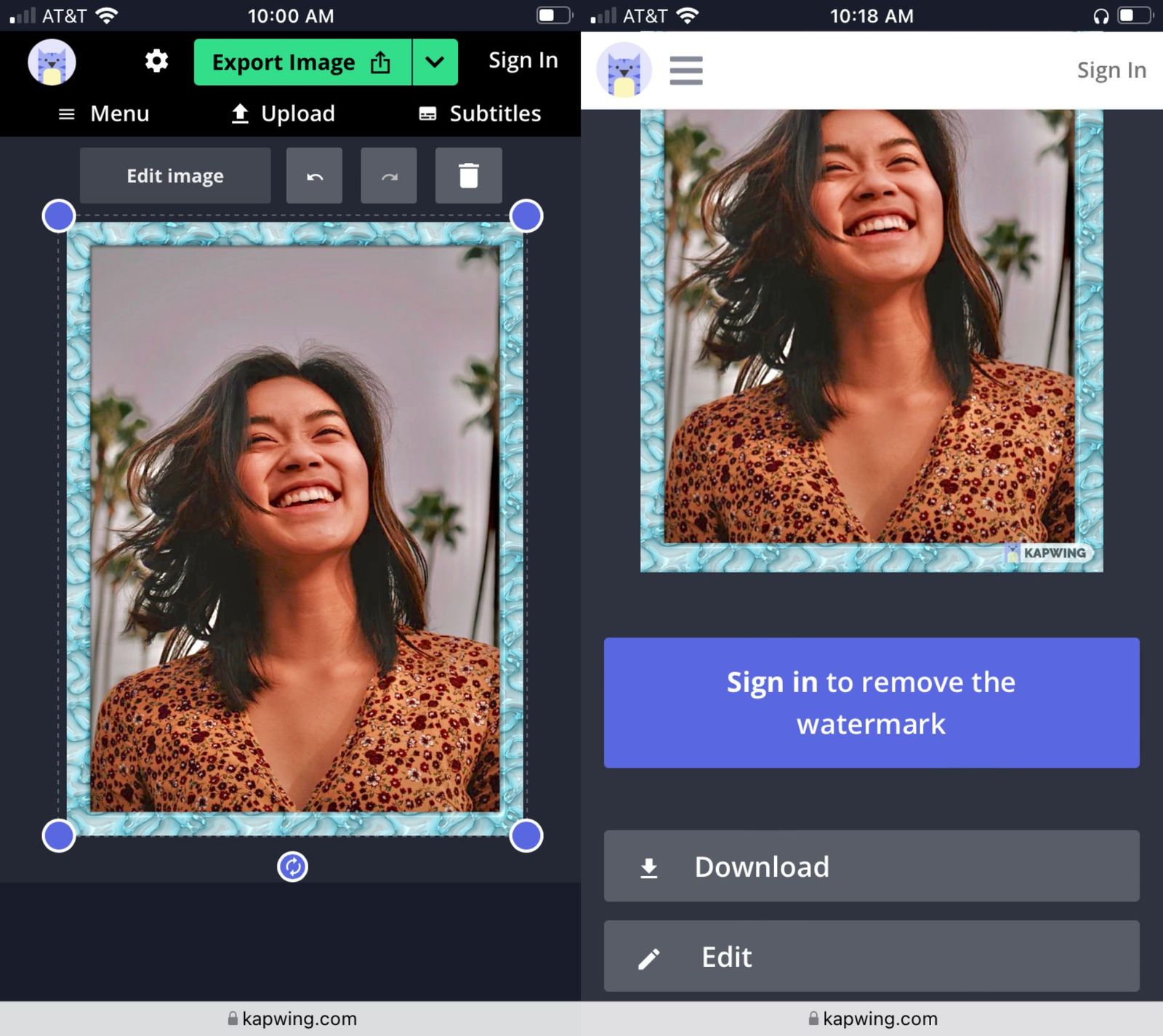Click the undo arrow button
The width and height of the screenshot is (1163, 1036).
coord(314,176)
